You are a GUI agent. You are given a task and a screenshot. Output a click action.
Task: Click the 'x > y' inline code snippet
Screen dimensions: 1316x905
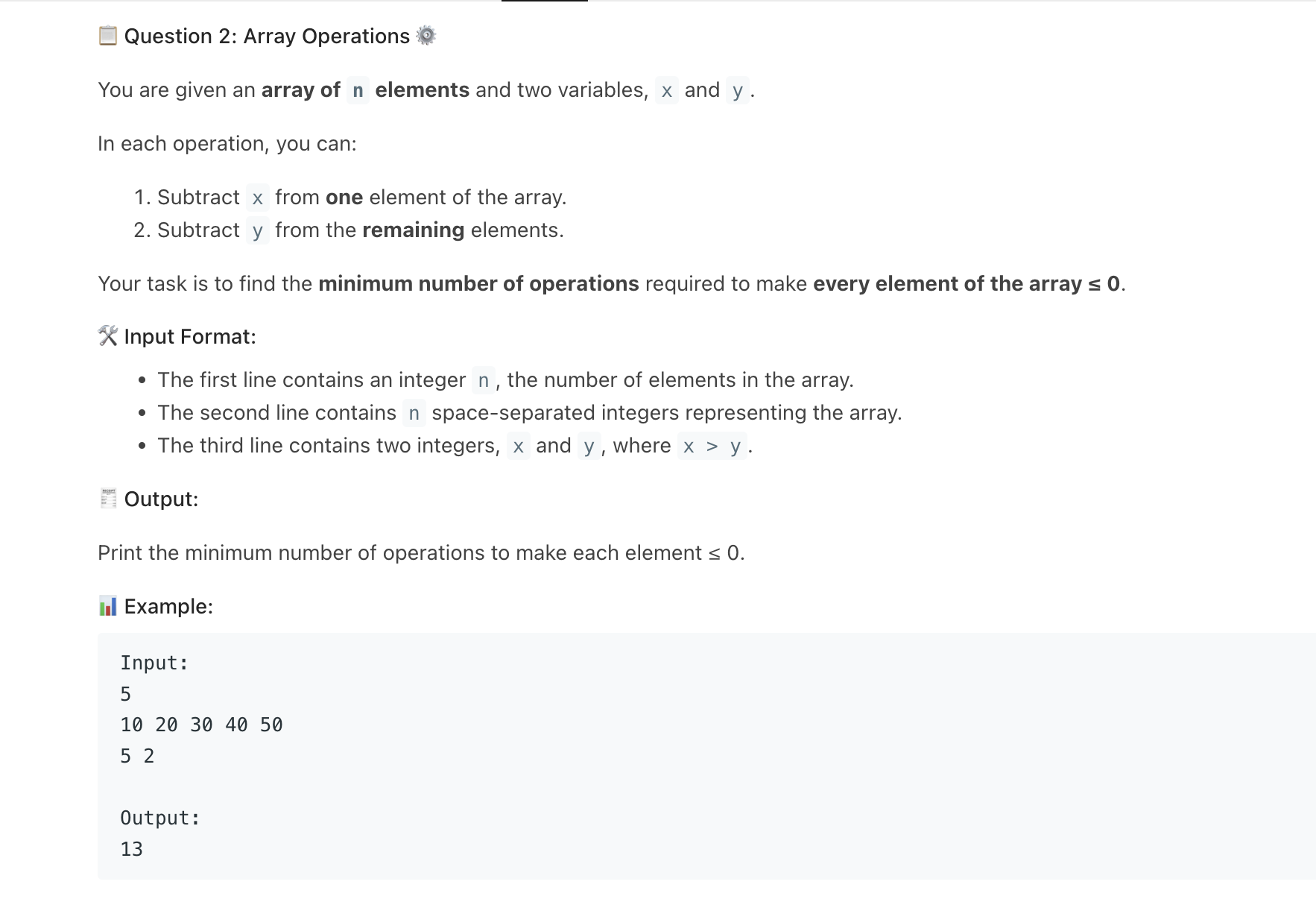coord(712,446)
